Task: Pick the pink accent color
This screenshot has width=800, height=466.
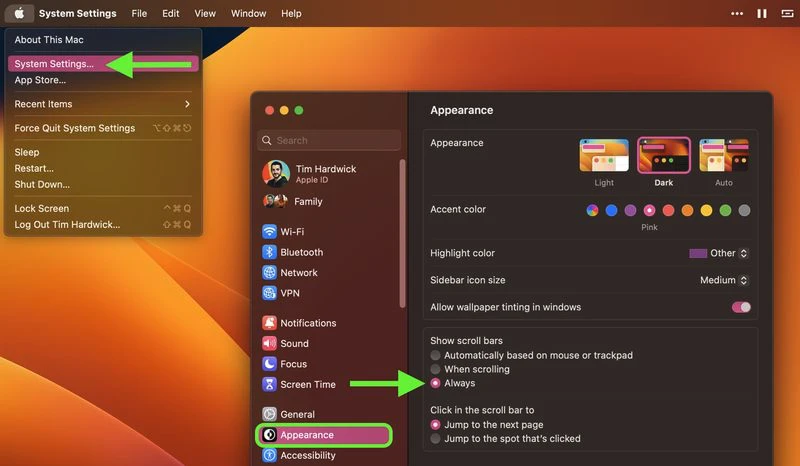Action: tap(649, 210)
